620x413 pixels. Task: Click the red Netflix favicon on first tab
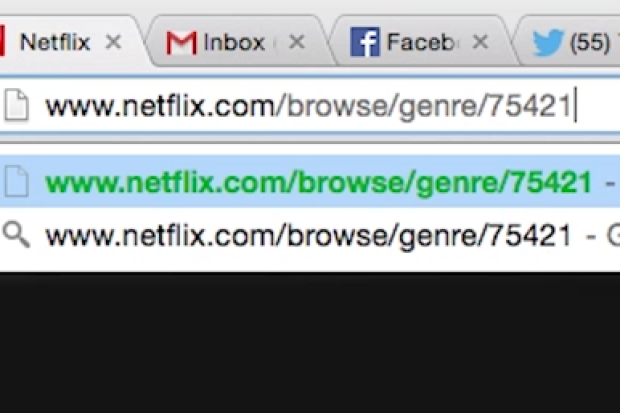tap(2, 41)
